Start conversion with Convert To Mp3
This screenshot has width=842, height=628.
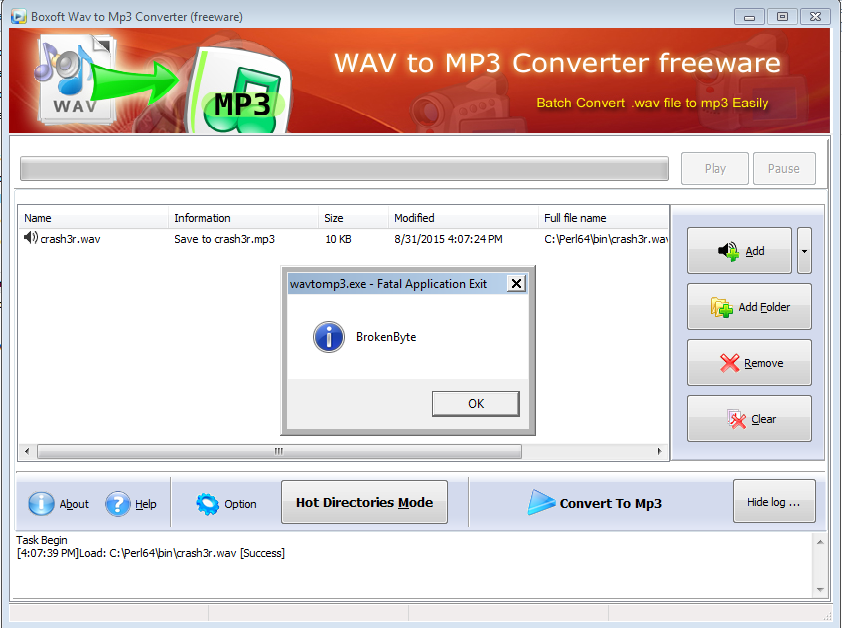click(x=594, y=503)
